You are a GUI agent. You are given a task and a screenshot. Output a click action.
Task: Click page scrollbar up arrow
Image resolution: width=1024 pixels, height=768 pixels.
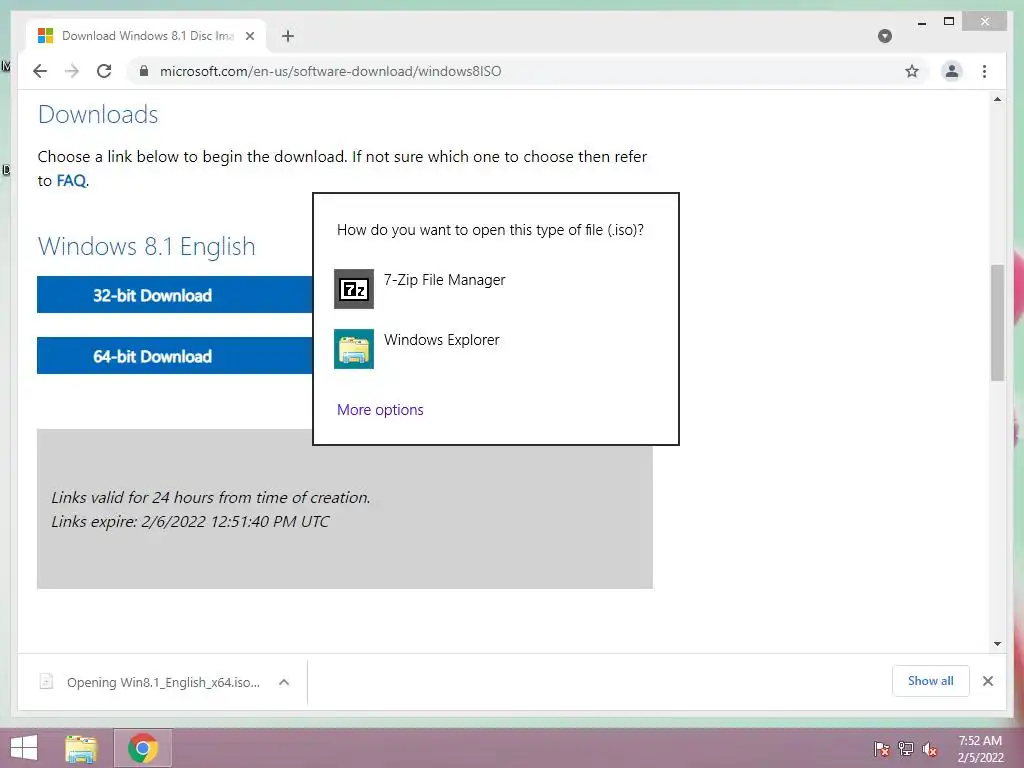click(x=997, y=100)
